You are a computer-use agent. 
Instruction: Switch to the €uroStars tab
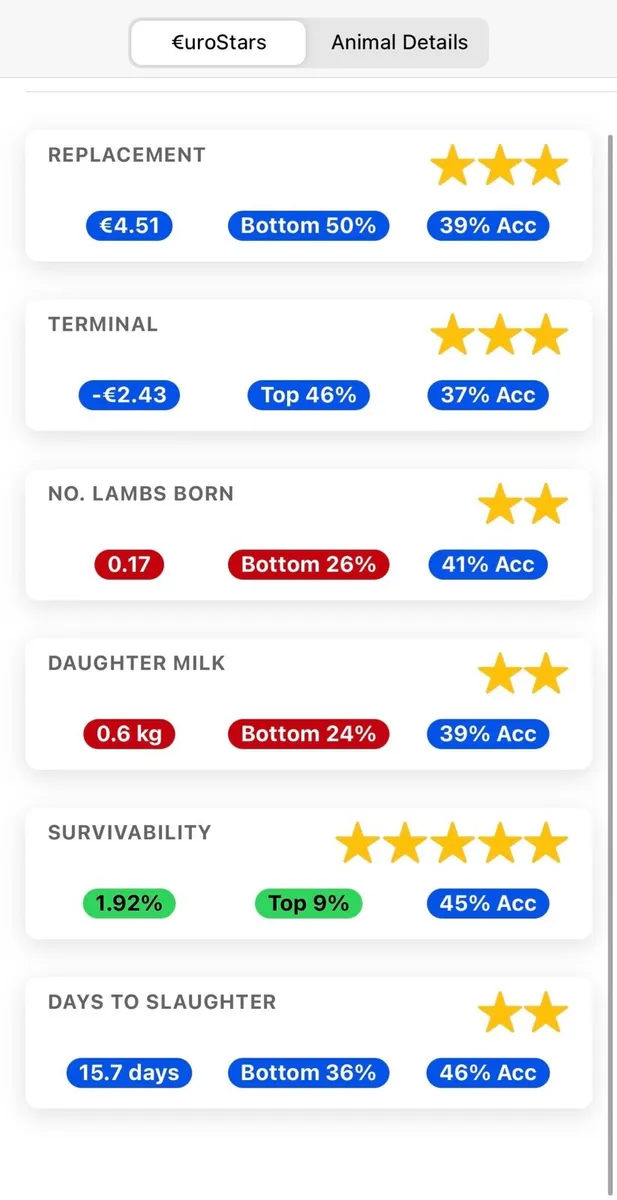click(218, 43)
